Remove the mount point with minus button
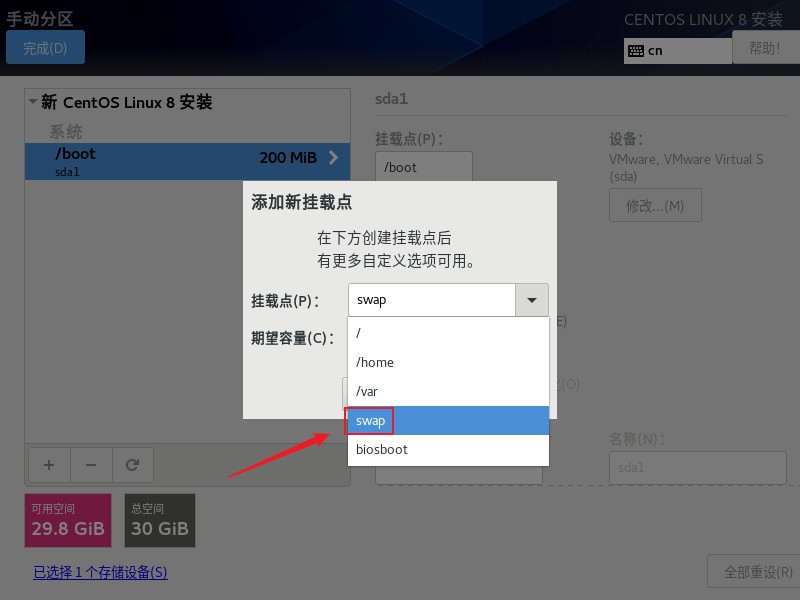Viewport: 800px width, 600px height. 91,465
